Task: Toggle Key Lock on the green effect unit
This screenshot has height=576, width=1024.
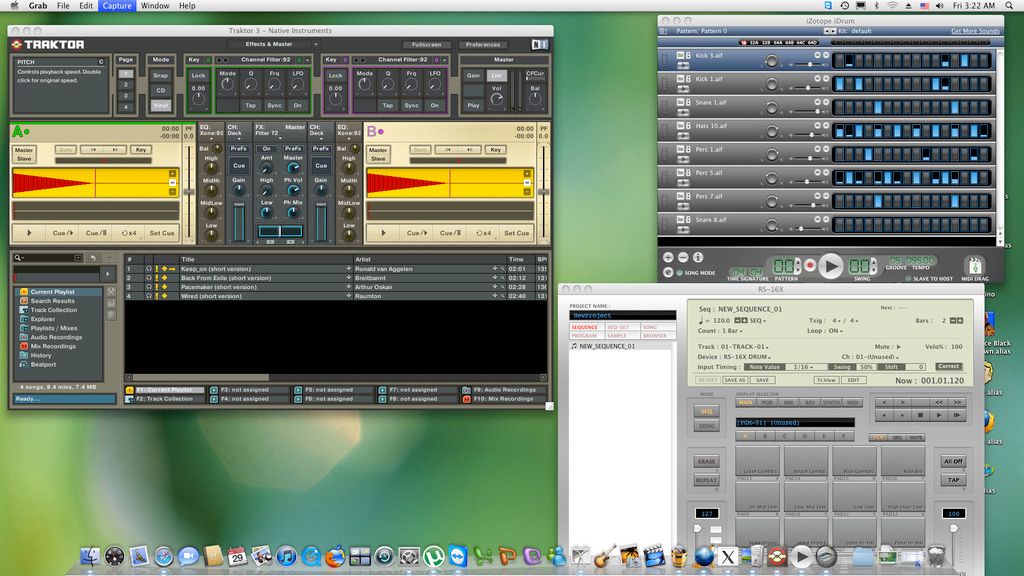Action: 199,76
